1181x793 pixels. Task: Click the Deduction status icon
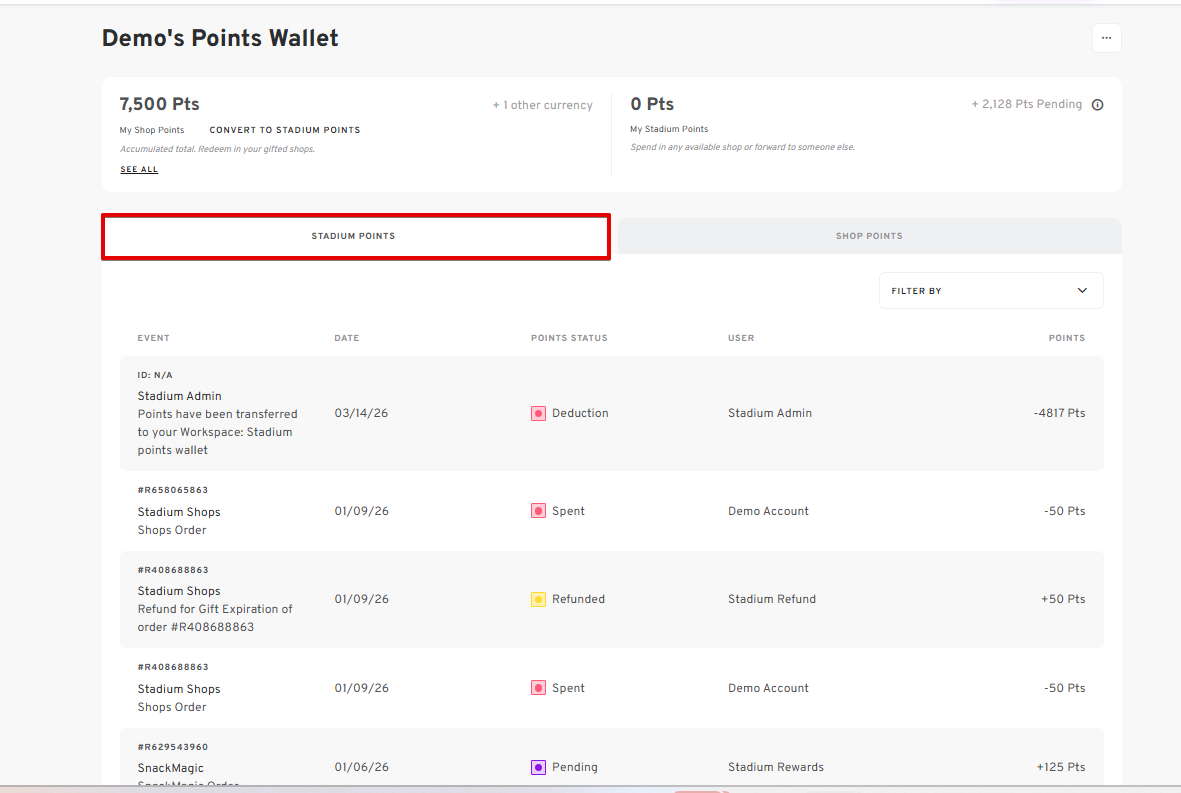pyautogui.click(x=538, y=413)
